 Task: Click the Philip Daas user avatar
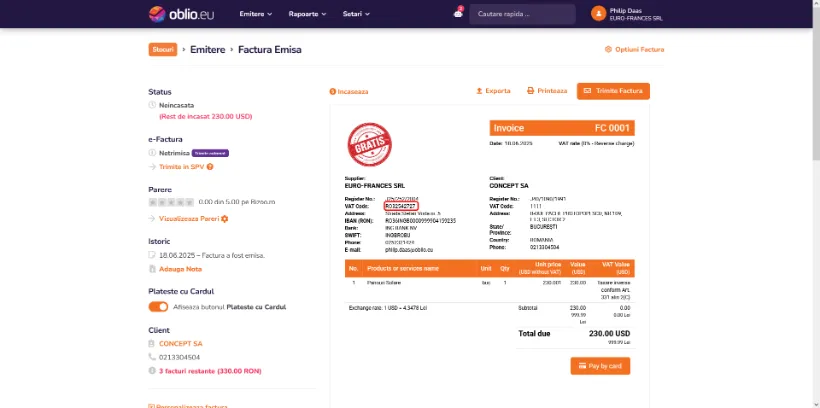pyautogui.click(x=598, y=14)
